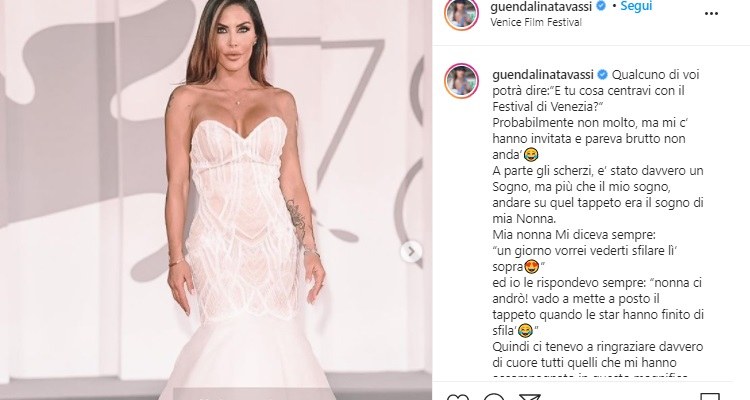The image size is (750, 400).
Task: Open comments via the speech bubble icon
Action: click(x=494, y=397)
